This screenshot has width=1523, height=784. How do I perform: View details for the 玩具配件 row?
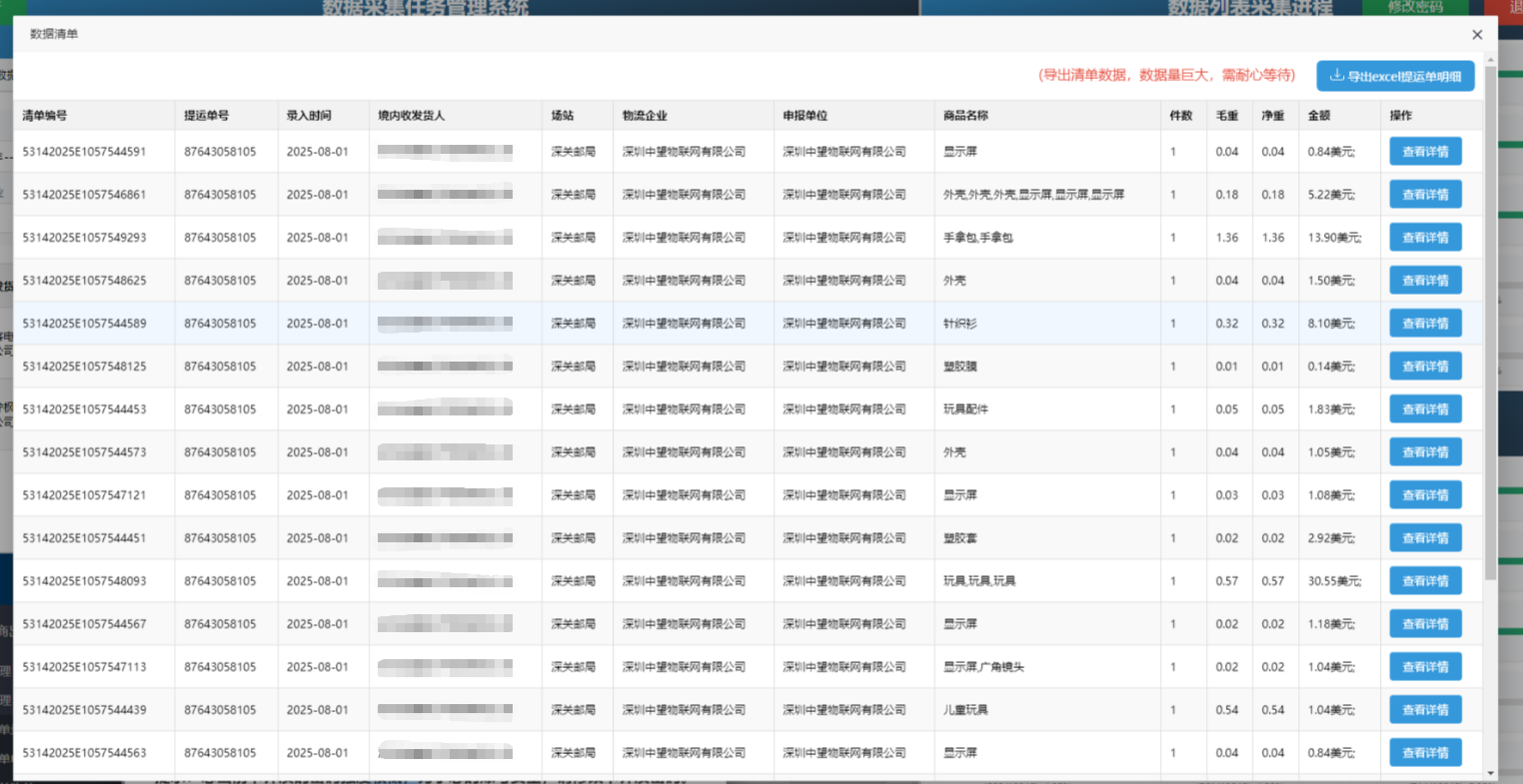coord(1425,409)
